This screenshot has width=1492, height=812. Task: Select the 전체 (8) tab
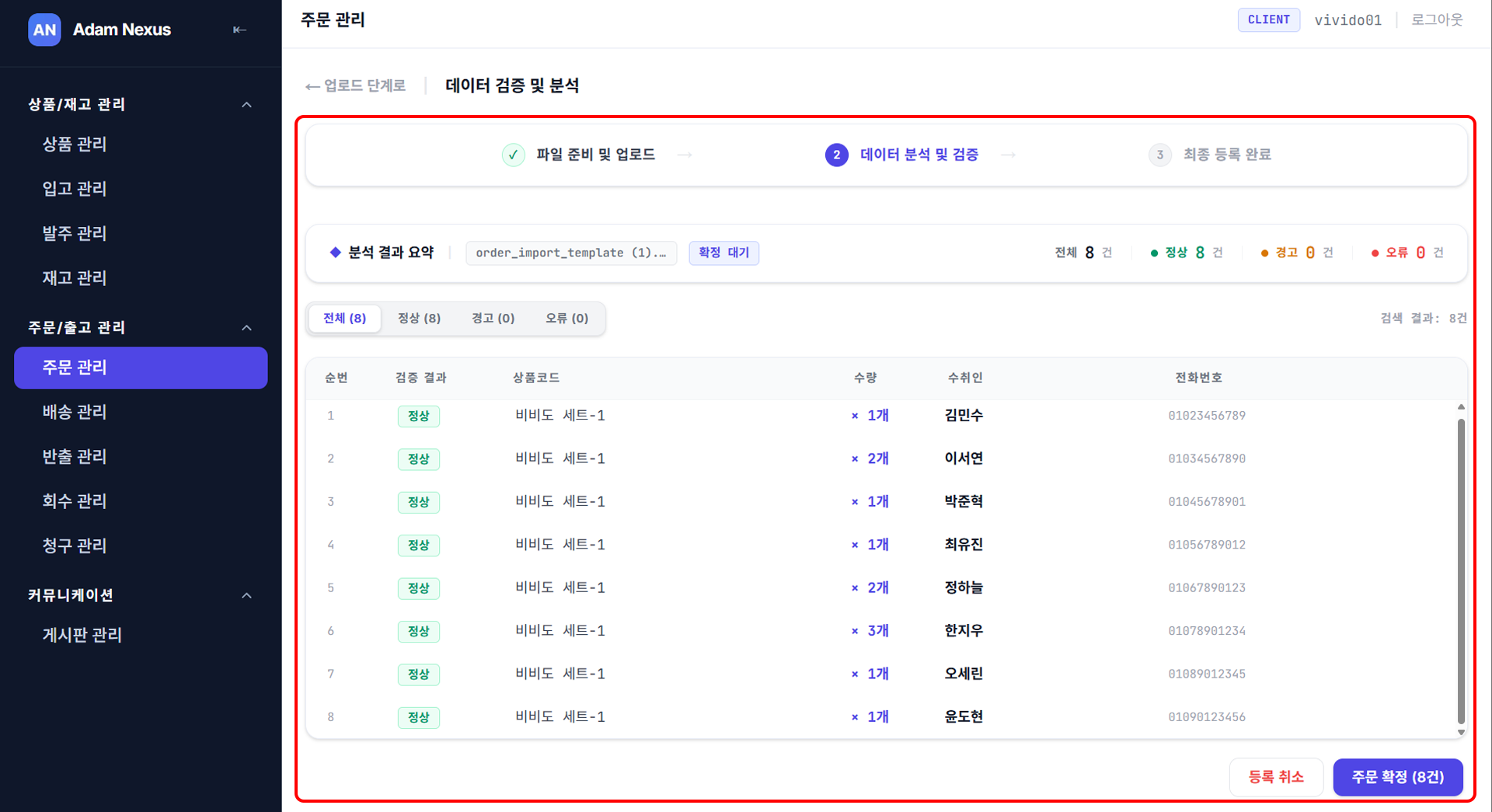344,319
